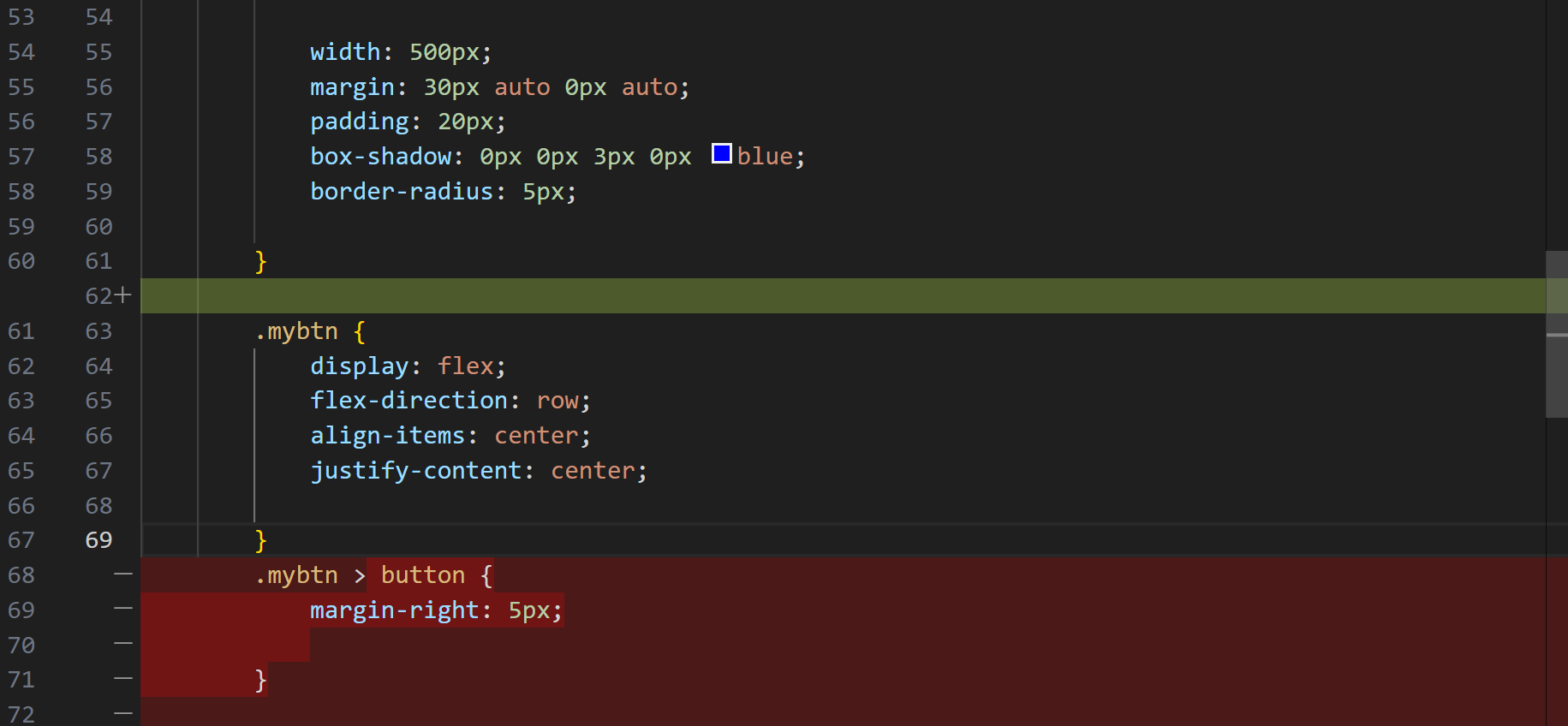Click the minus marker on removed line 69
The height and width of the screenshot is (726, 1568).
click(x=123, y=609)
